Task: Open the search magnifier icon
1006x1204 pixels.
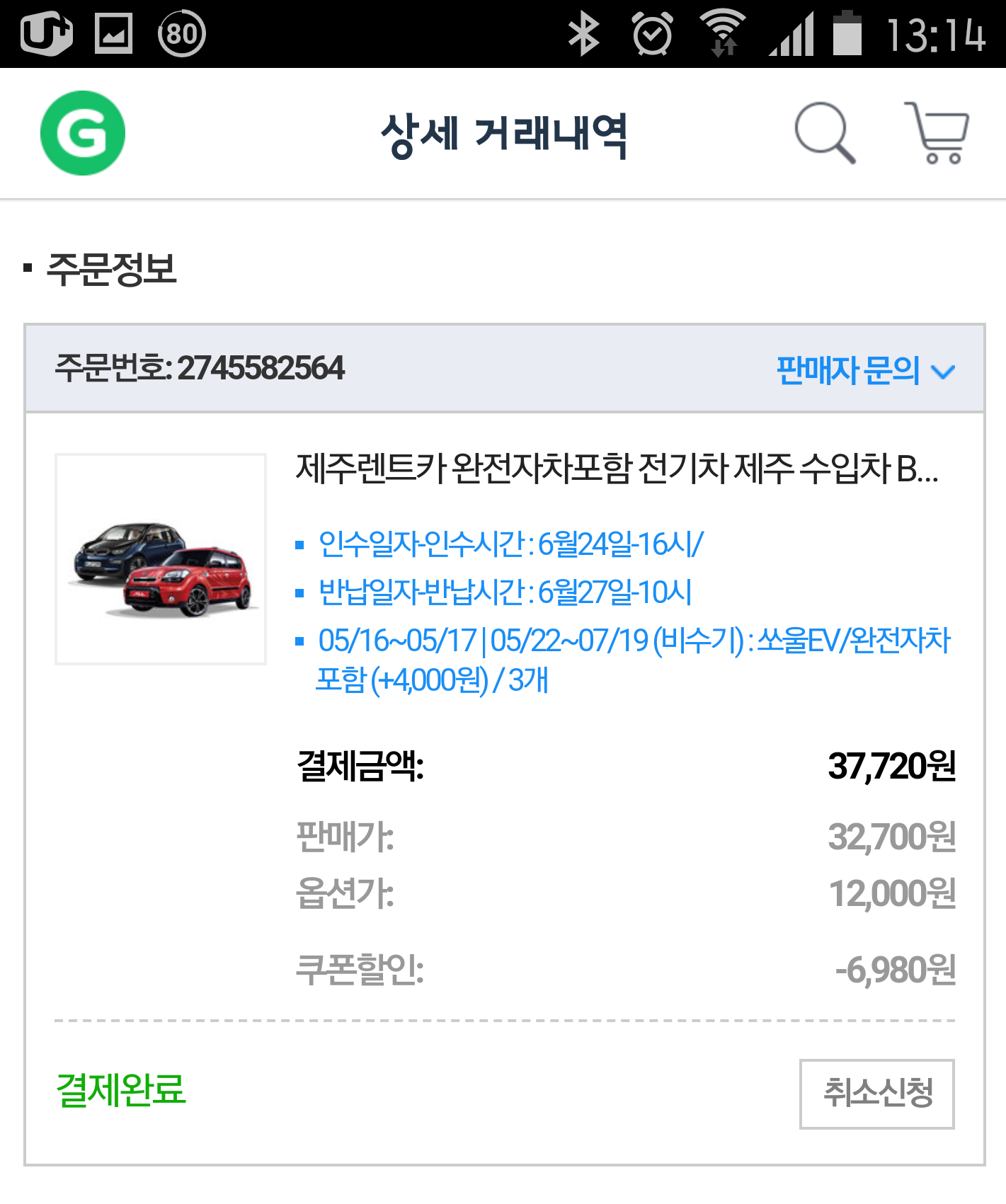Action: (824, 133)
